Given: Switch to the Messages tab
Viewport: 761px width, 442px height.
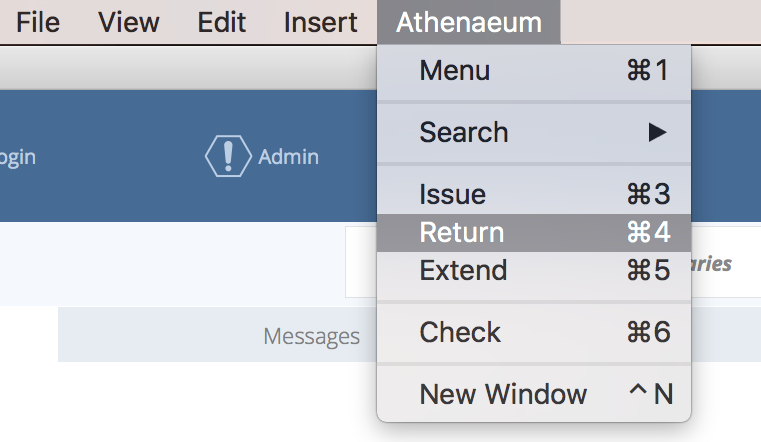Looking at the screenshot, I should click(311, 336).
